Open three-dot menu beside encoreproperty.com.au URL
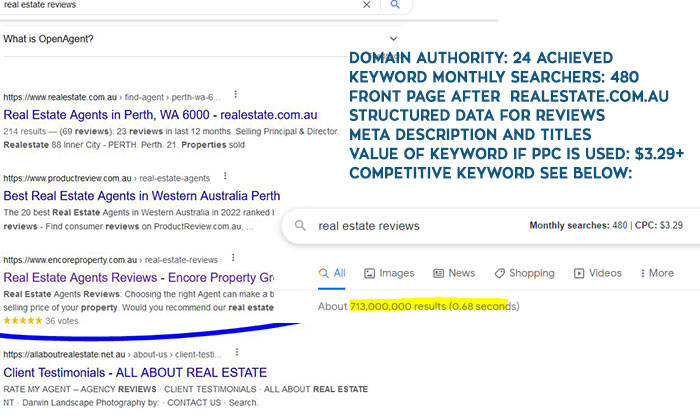 pyautogui.click(x=233, y=258)
